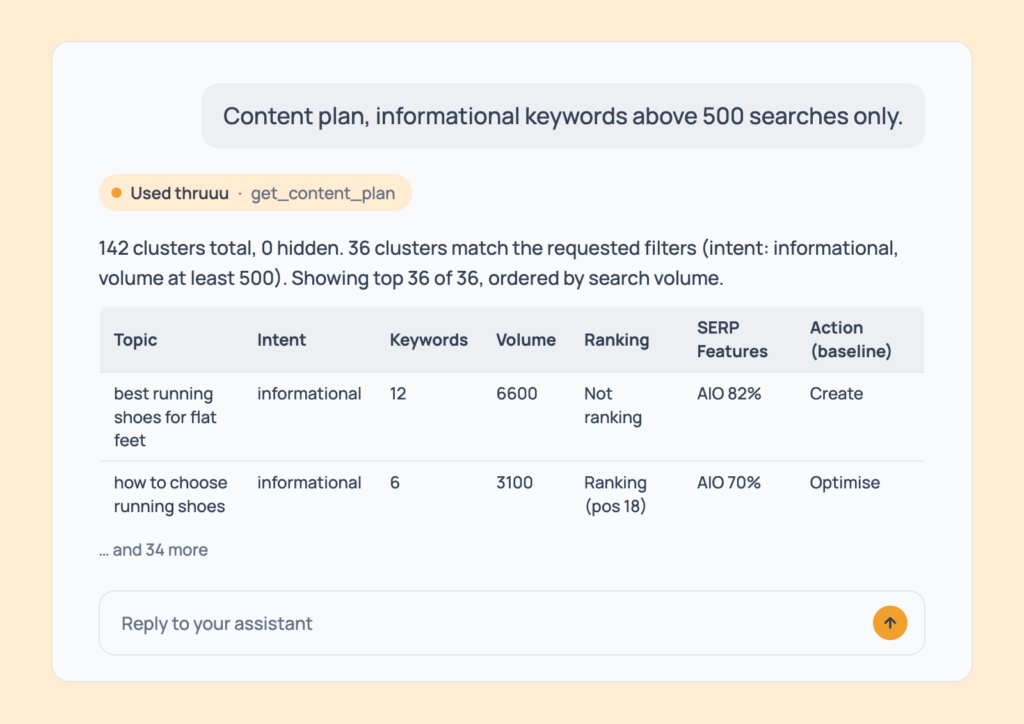Click the '... and 34 more' link
This screenshot has height=724, width=1024.
pos(153,550)
